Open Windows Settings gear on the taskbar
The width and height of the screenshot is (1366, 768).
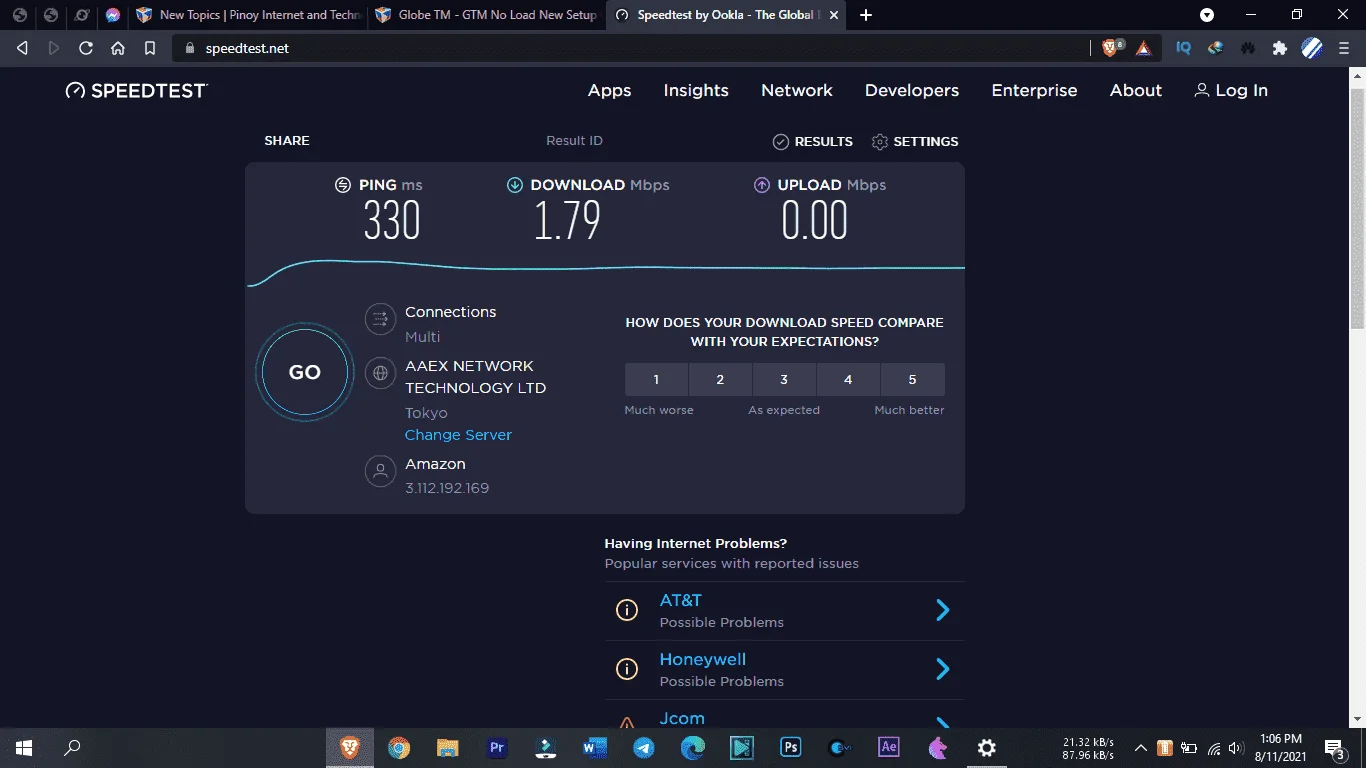point(986,747)
